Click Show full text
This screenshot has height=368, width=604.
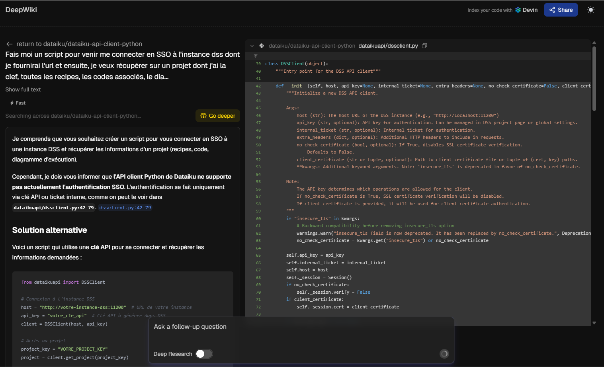23,89
